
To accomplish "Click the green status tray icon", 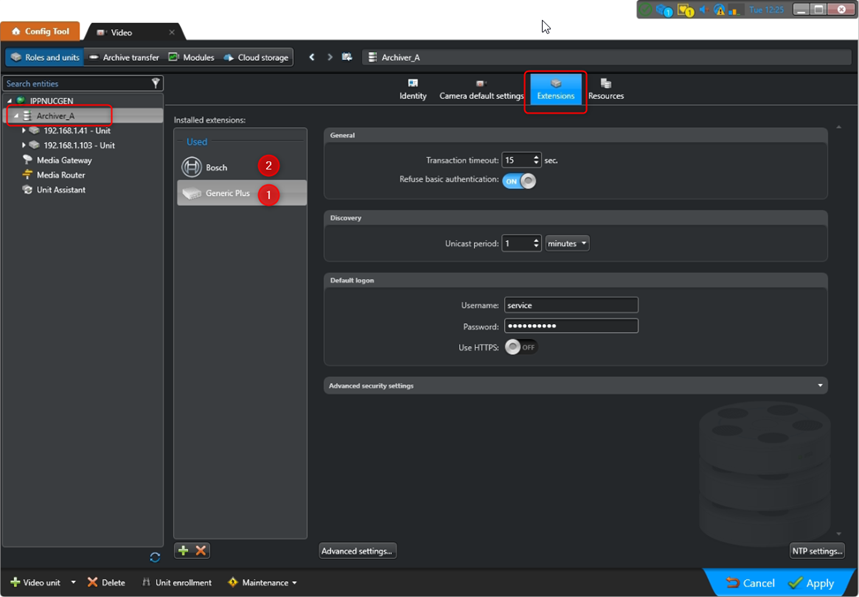I will [646, 9].
